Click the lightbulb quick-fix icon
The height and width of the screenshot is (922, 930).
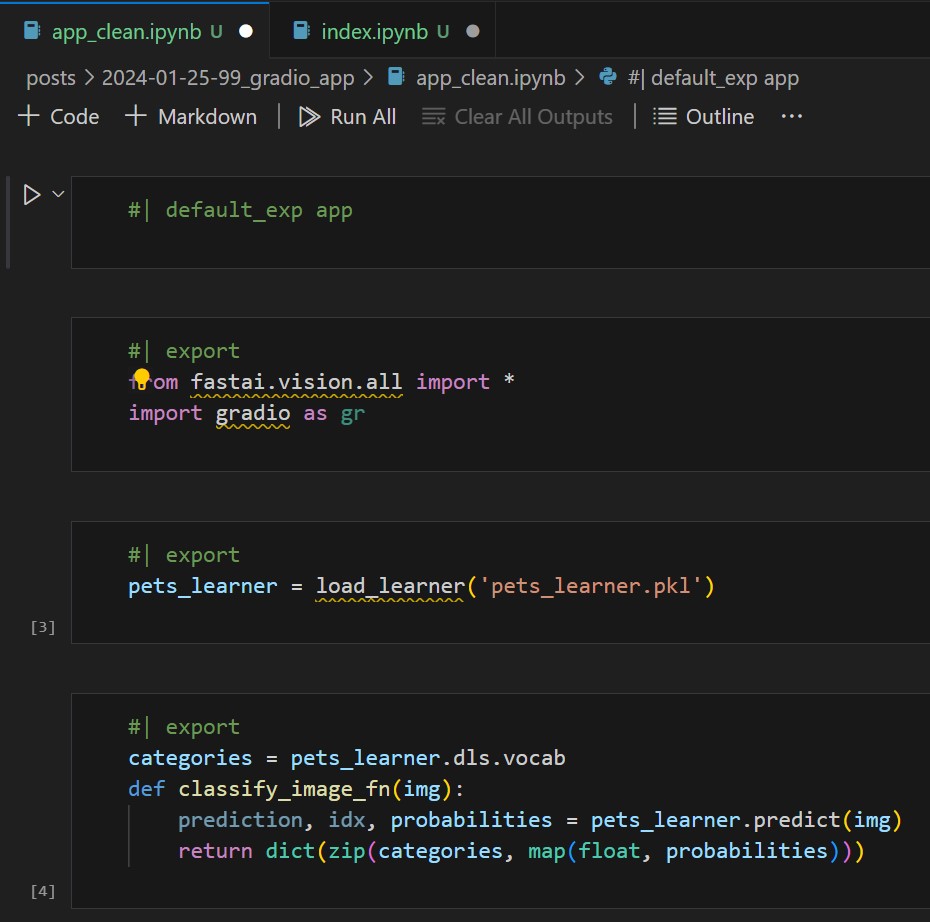pos(142,378)
